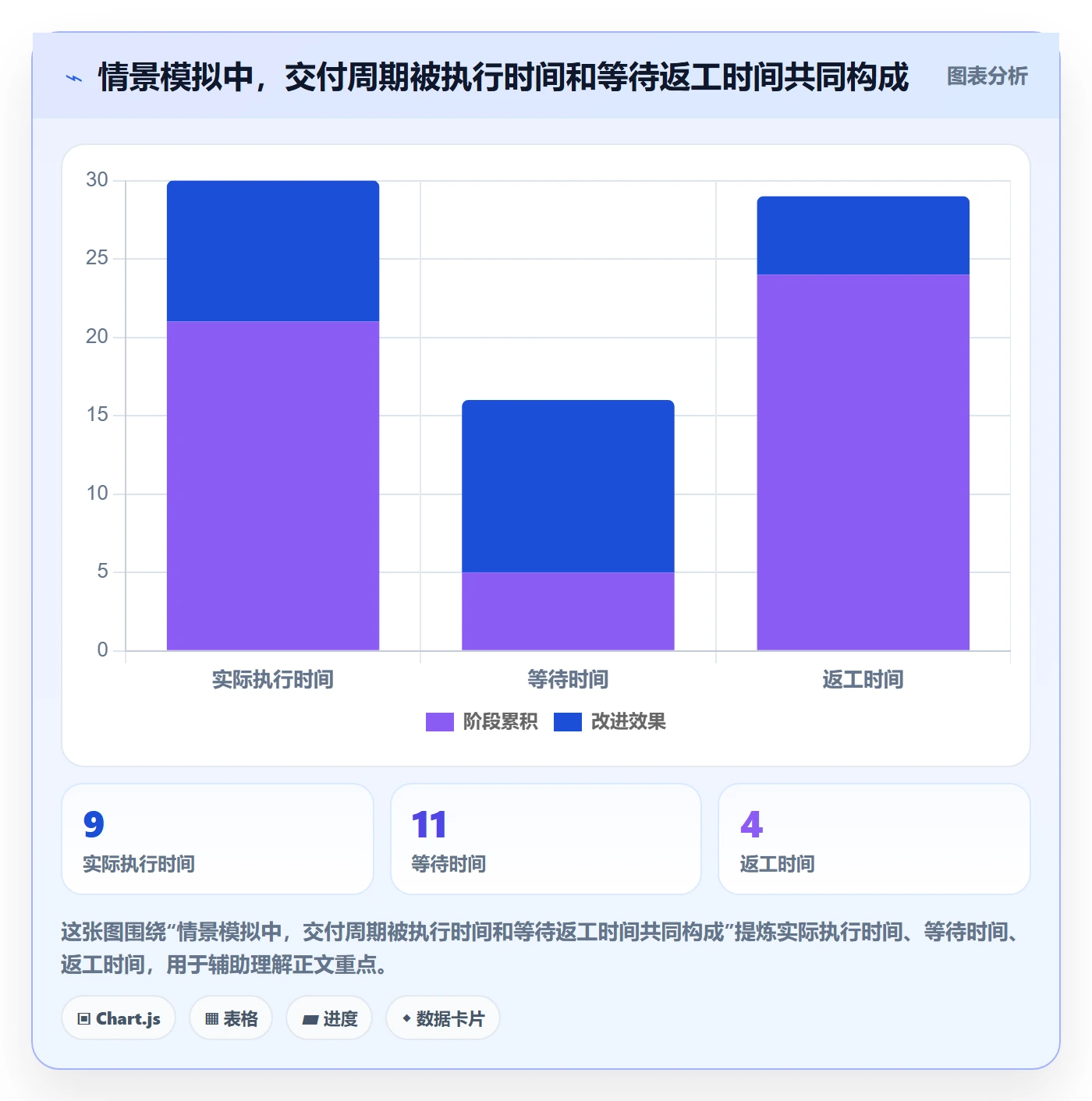Open the 实际执行时间 card showing 9

pyautogui.click(x=218, y=839)
